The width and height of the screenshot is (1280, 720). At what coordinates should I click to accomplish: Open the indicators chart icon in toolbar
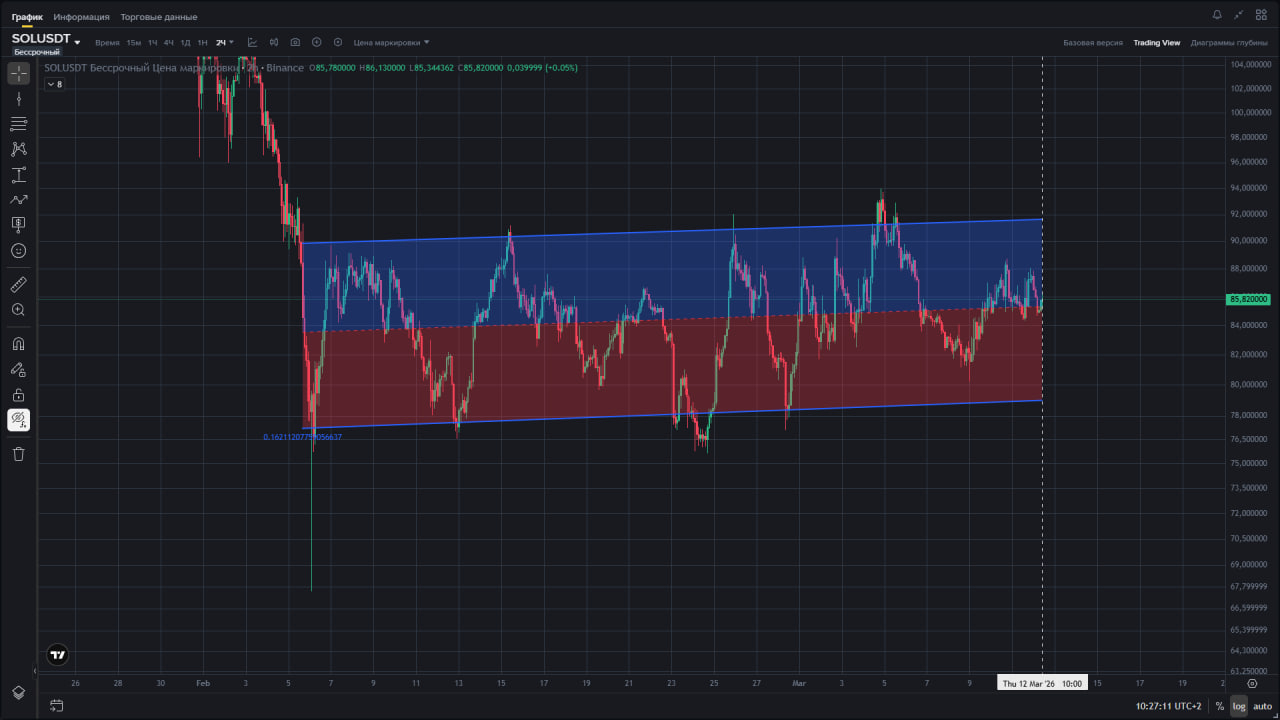pos(252,42)
